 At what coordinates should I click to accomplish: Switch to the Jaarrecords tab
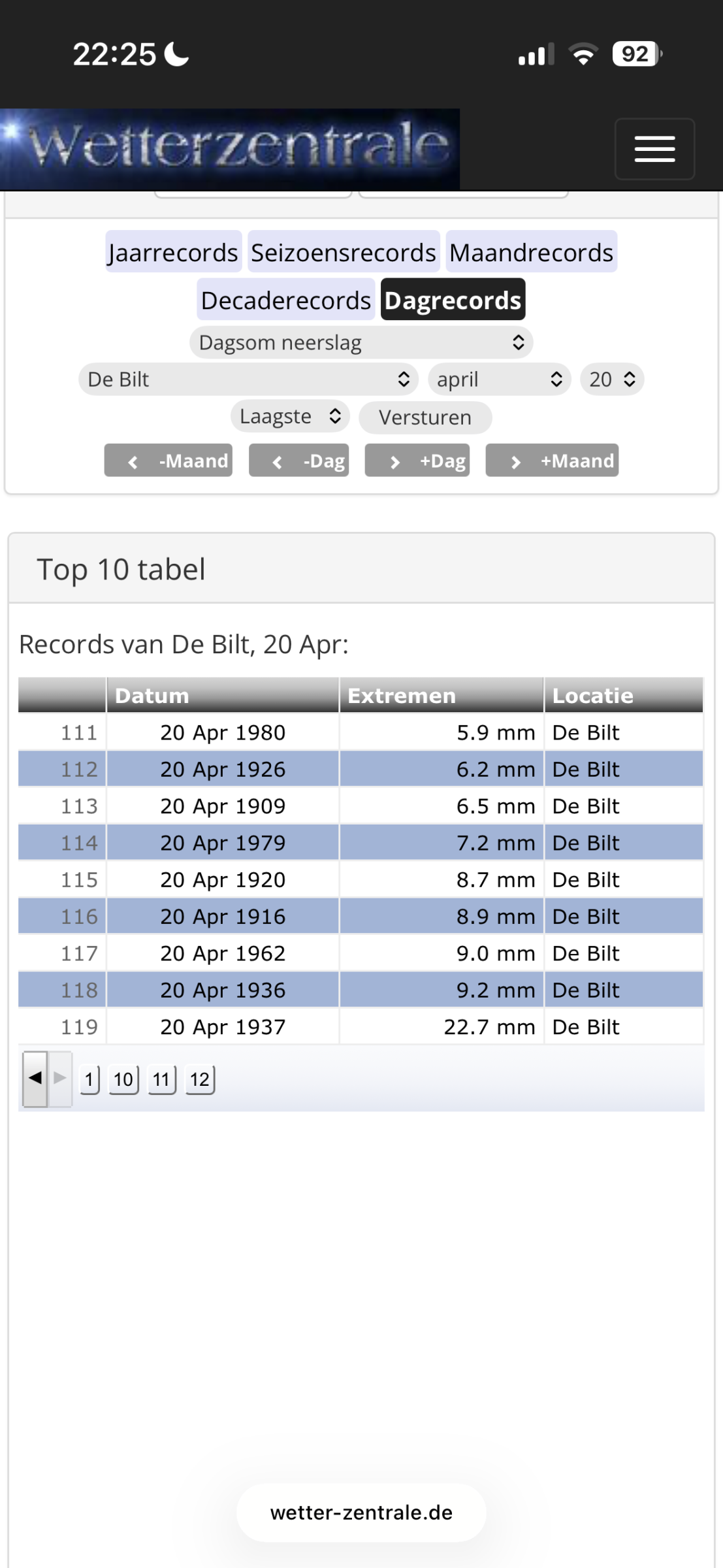coord(173,252)
